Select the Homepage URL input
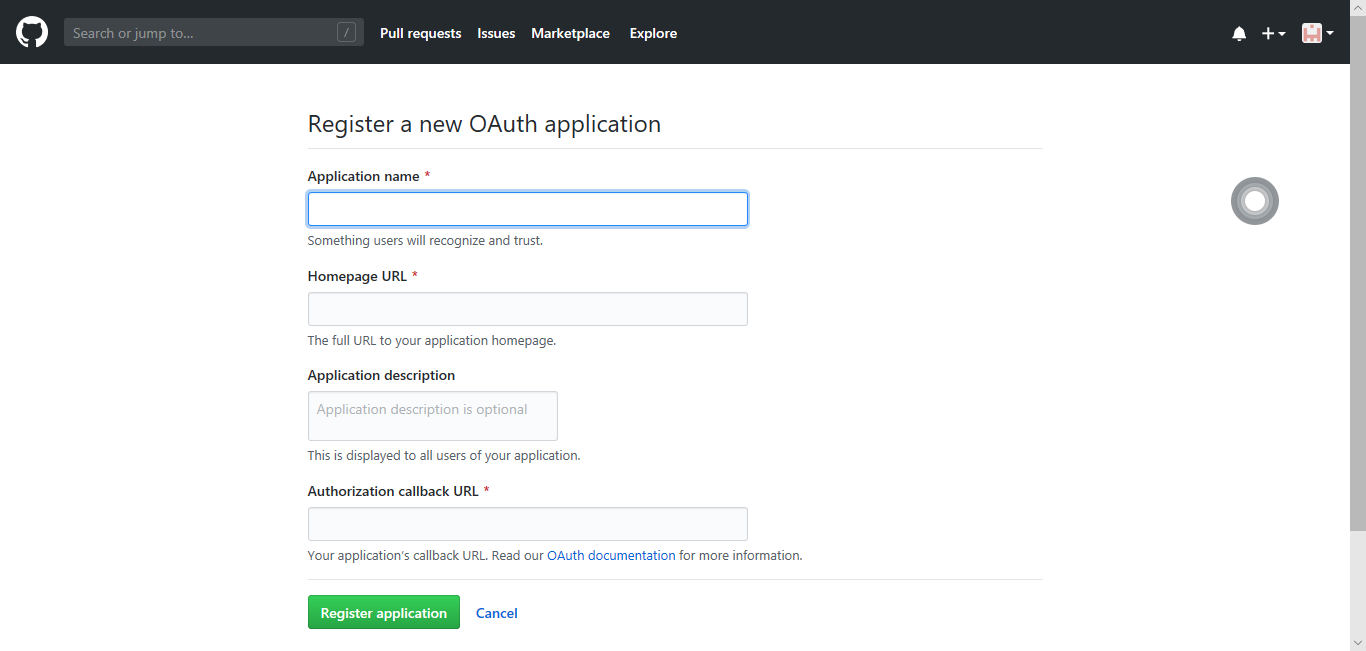This screenshot has width=1366, height=651. (528, 309)
